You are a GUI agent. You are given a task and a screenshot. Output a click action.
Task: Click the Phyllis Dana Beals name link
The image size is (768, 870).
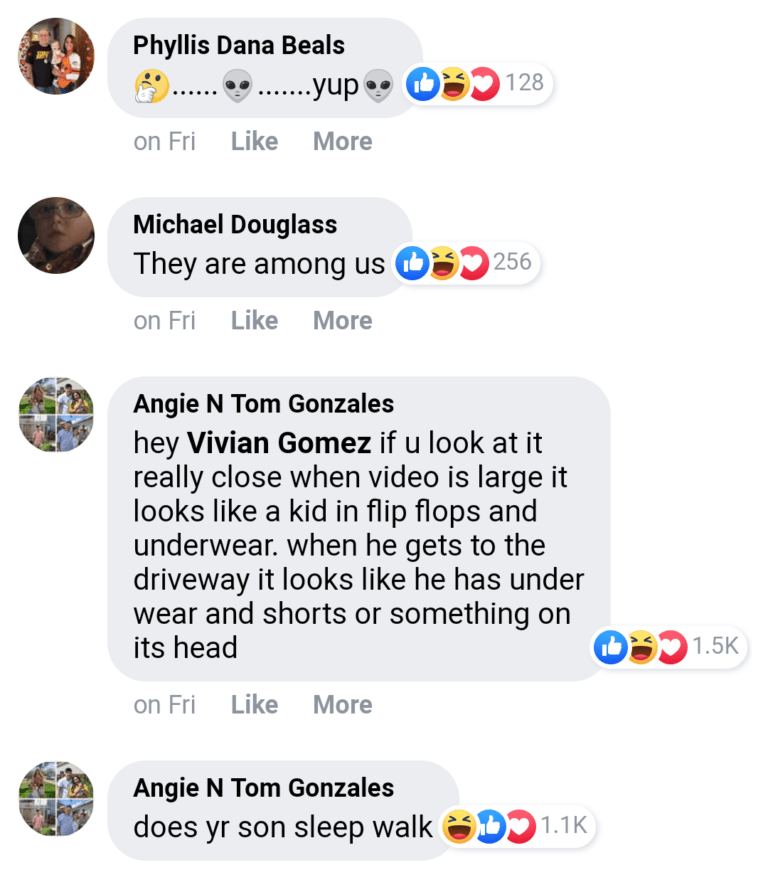(239, 45)
